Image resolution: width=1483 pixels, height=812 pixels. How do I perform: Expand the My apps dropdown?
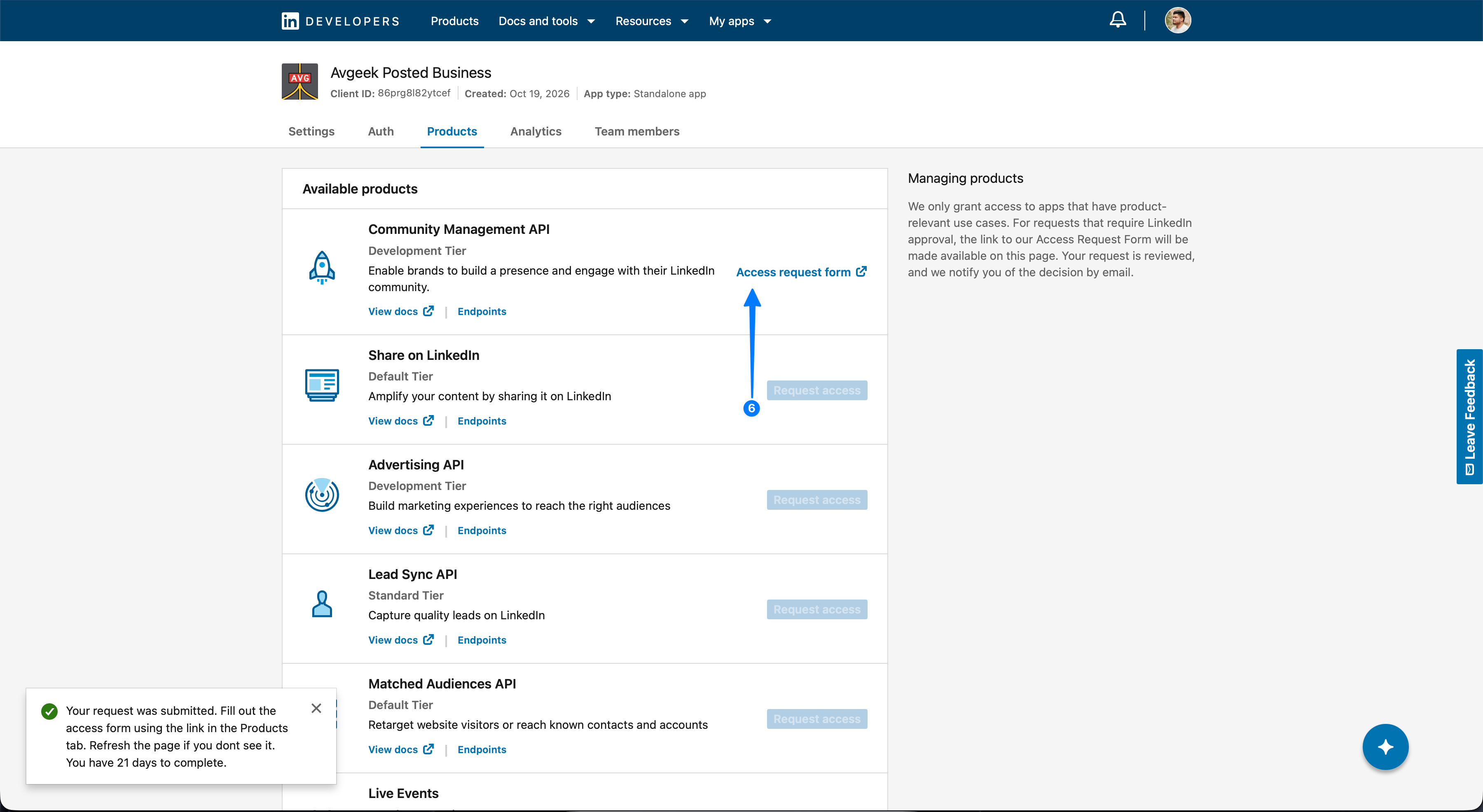click(740, 21)
